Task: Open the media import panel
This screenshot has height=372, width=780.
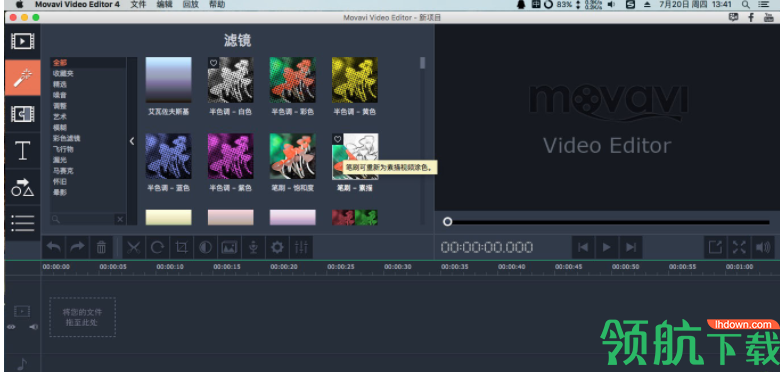Action: 22,41
